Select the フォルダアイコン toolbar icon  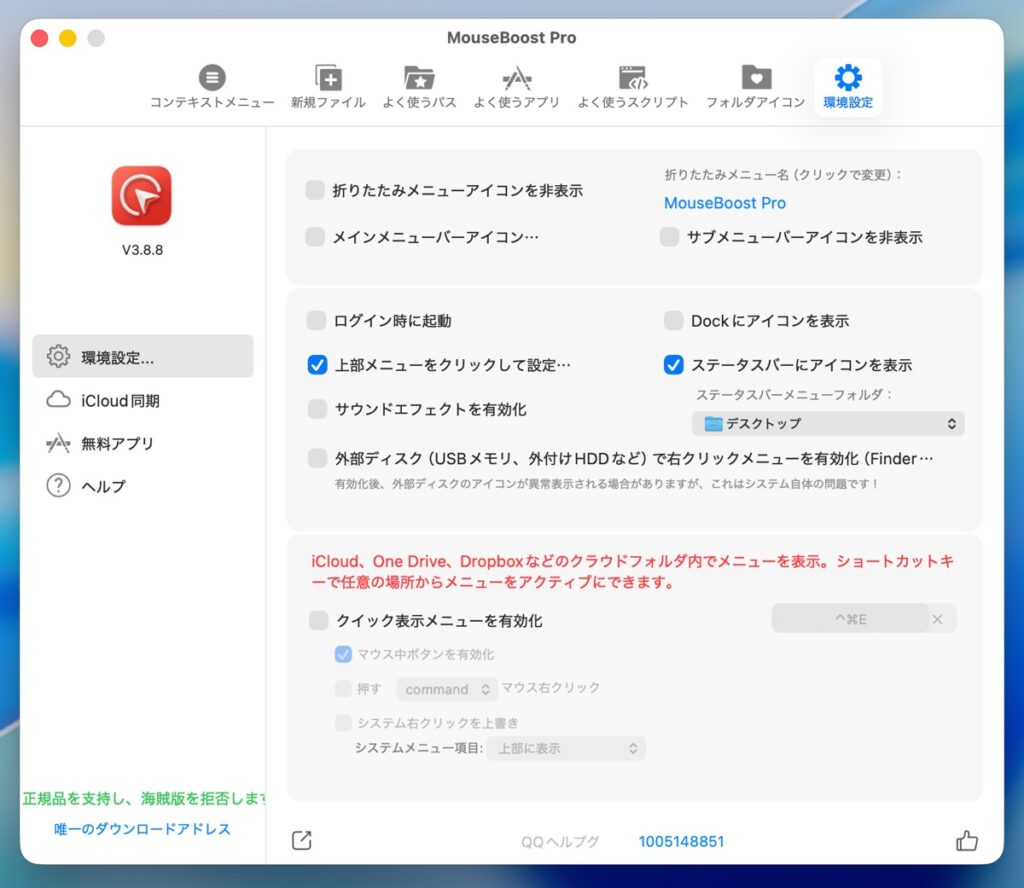755,79
